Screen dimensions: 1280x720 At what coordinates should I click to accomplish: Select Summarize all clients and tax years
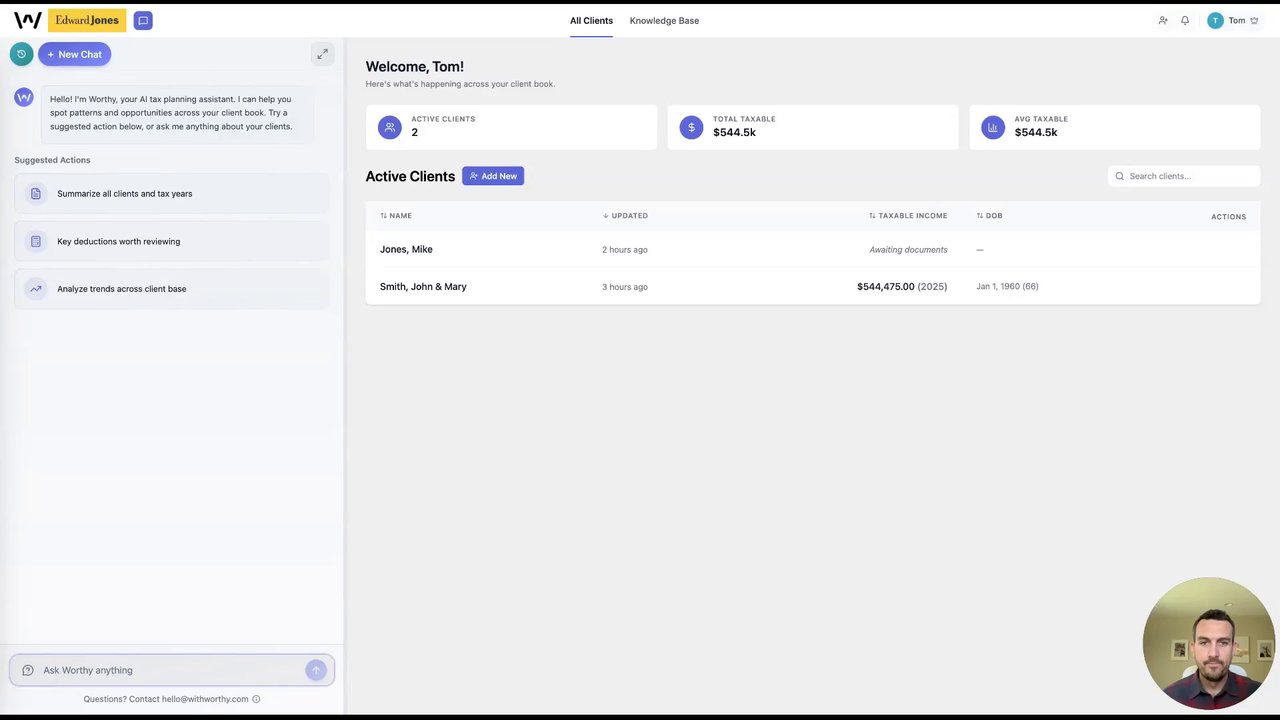click(x=172, y=193)
